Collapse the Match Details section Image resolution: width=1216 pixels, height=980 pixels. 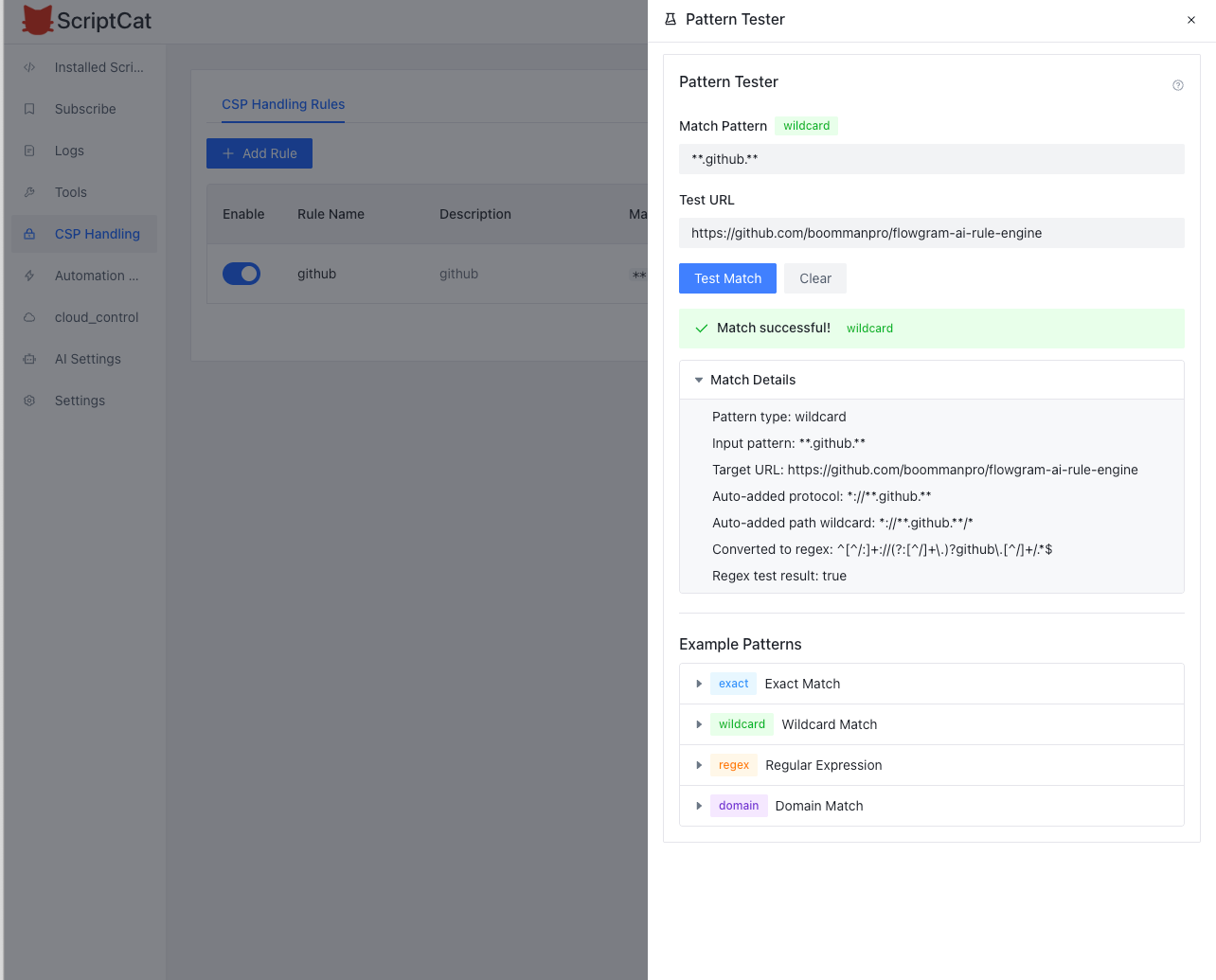(x=699, y=380)
